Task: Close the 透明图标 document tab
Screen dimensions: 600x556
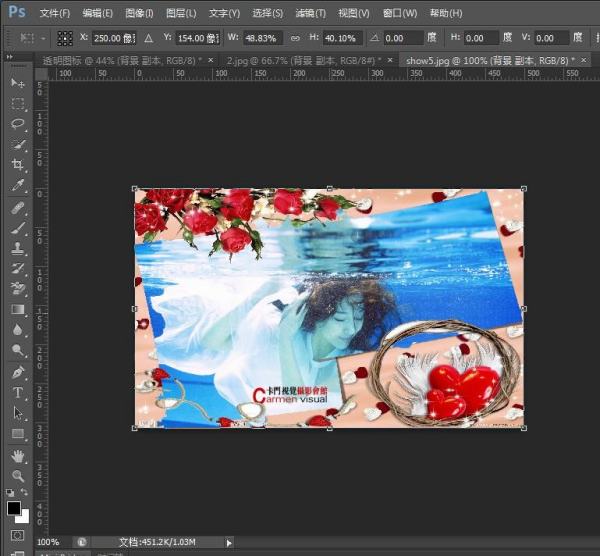Action: [210, 60]
